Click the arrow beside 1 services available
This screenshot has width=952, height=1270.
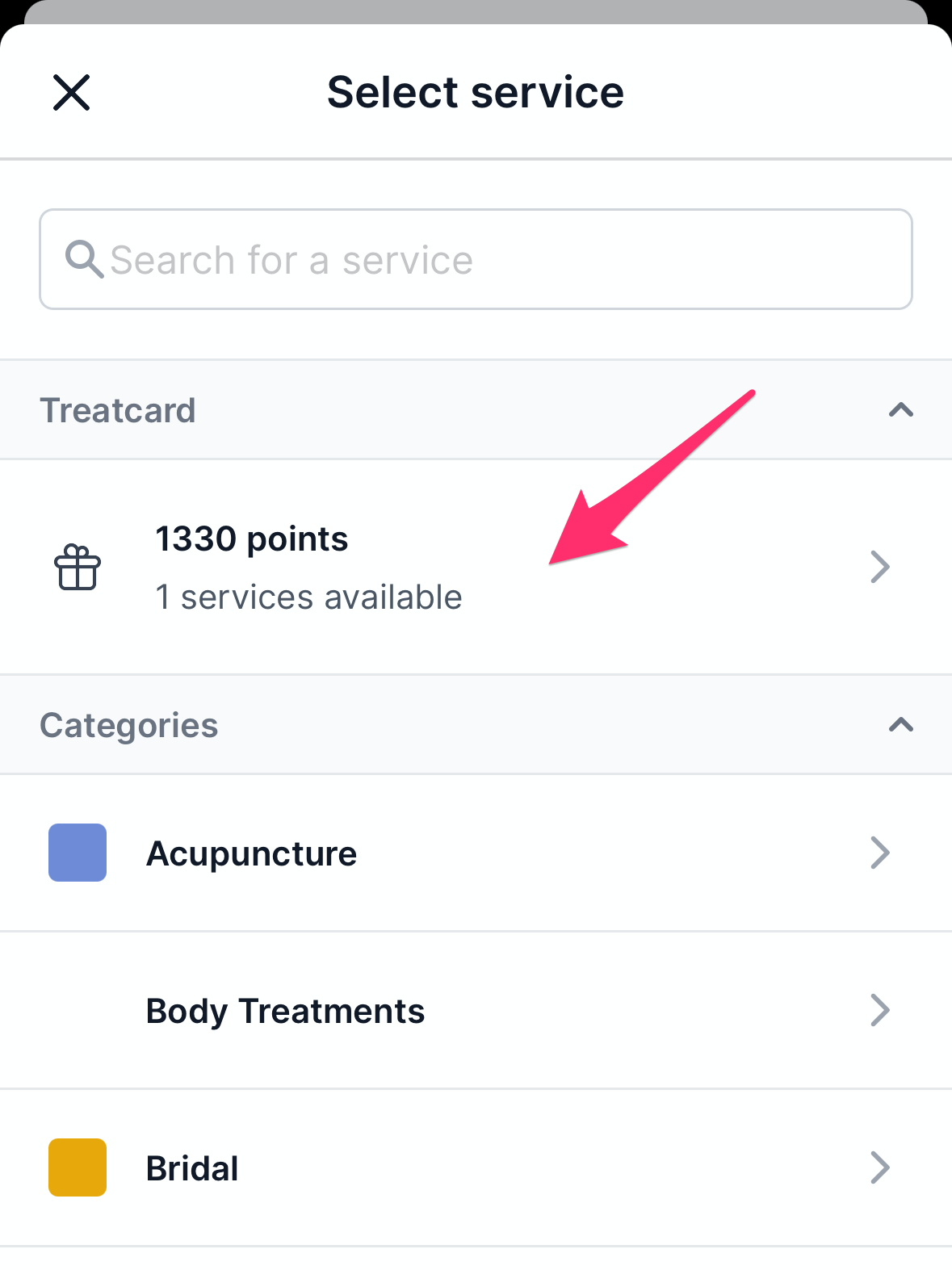coord(880,567)
